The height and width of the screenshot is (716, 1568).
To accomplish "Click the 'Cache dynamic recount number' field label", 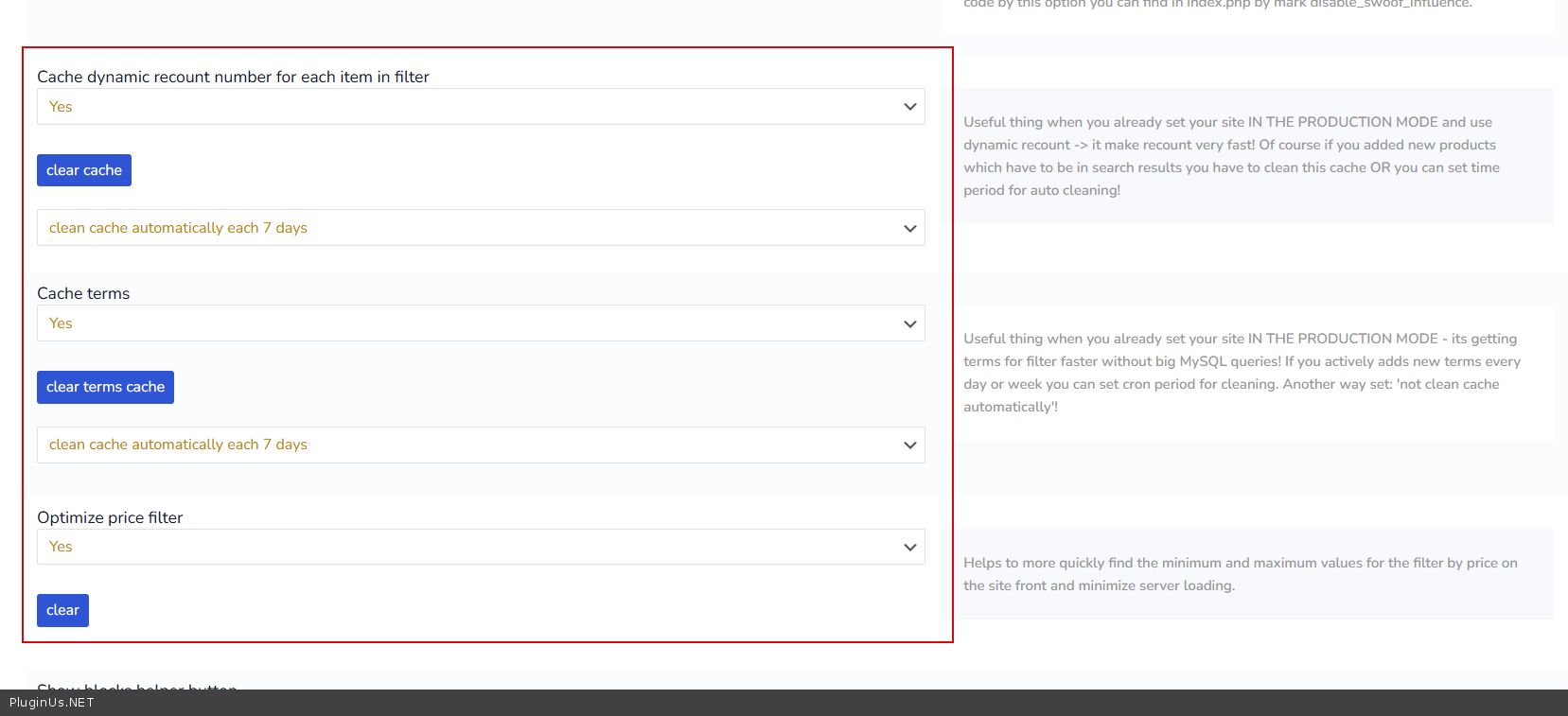I will [x=233, y=77].
